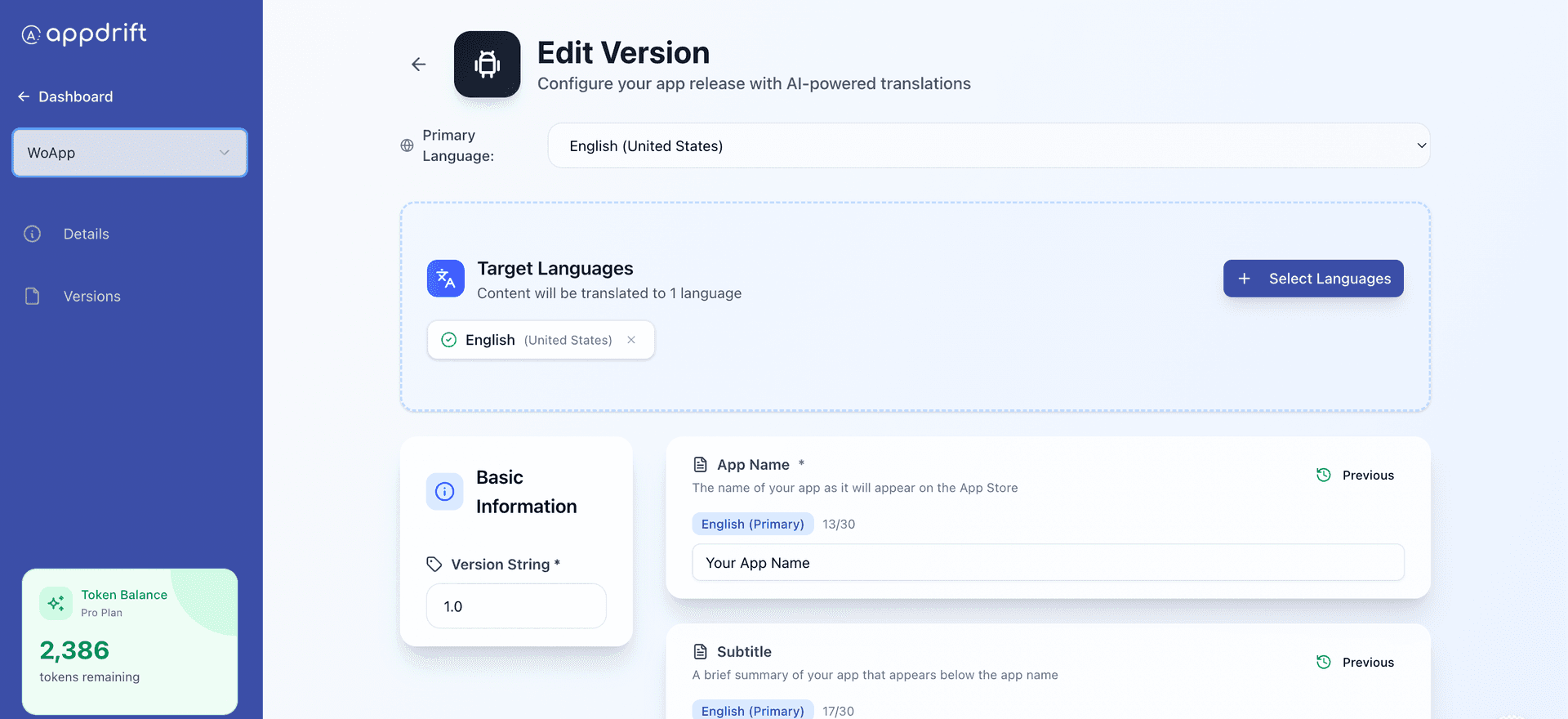Click the document icon next to Subtitle

tap(700, 652)
